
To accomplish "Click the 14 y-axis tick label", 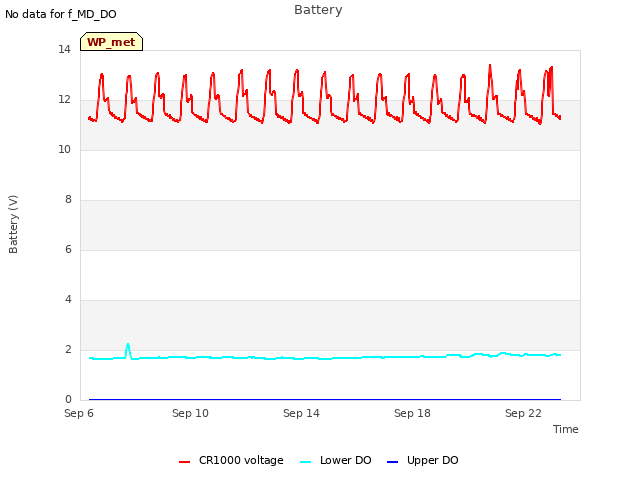I will click(64, 50).
